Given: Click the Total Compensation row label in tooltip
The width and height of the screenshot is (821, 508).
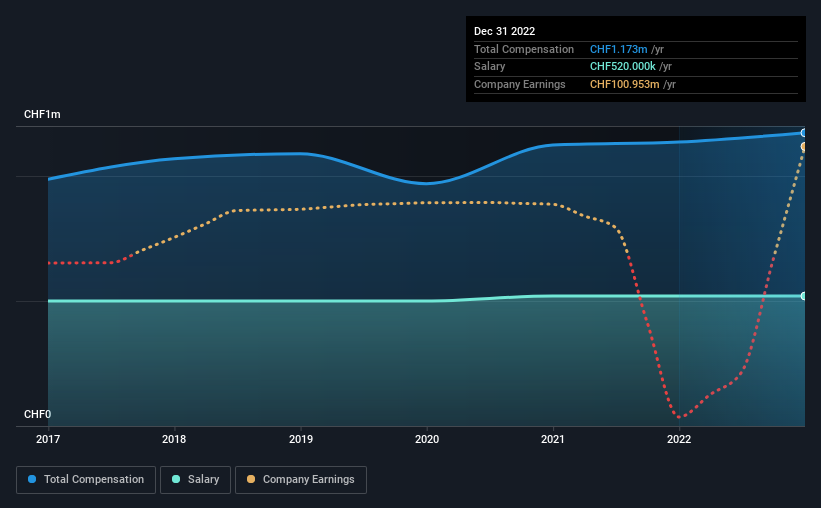Looking at the screenshot, I should click(x=524, y=49).
